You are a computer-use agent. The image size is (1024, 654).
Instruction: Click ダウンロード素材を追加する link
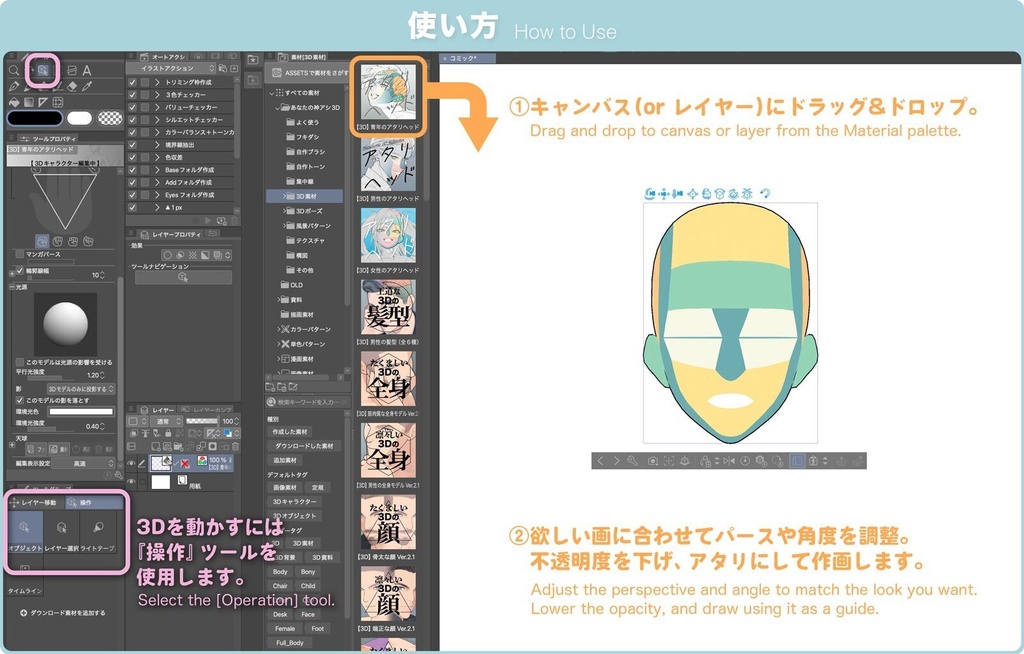pos(63,613)
